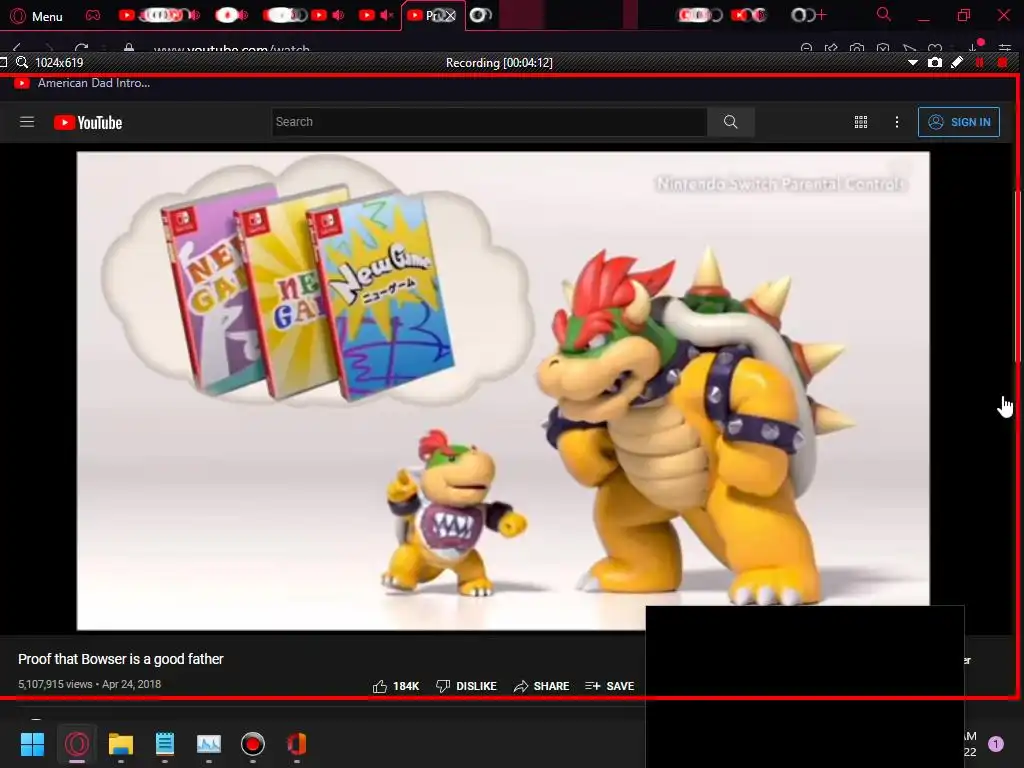
Task: Open the GX Corner gamepad icon
Action: pyautogui.click(x=93, y=15)
